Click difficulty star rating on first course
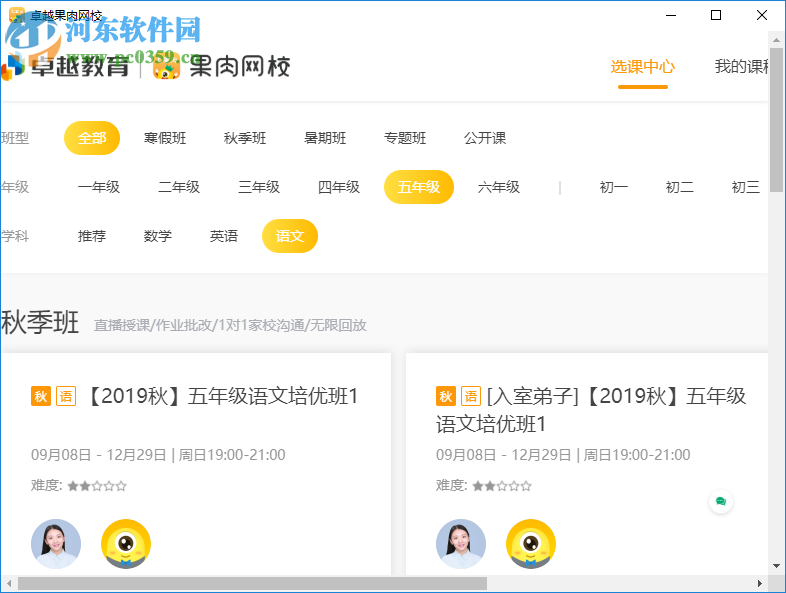The height and width of the screenshot is (593, 786). tap(97, 486)
